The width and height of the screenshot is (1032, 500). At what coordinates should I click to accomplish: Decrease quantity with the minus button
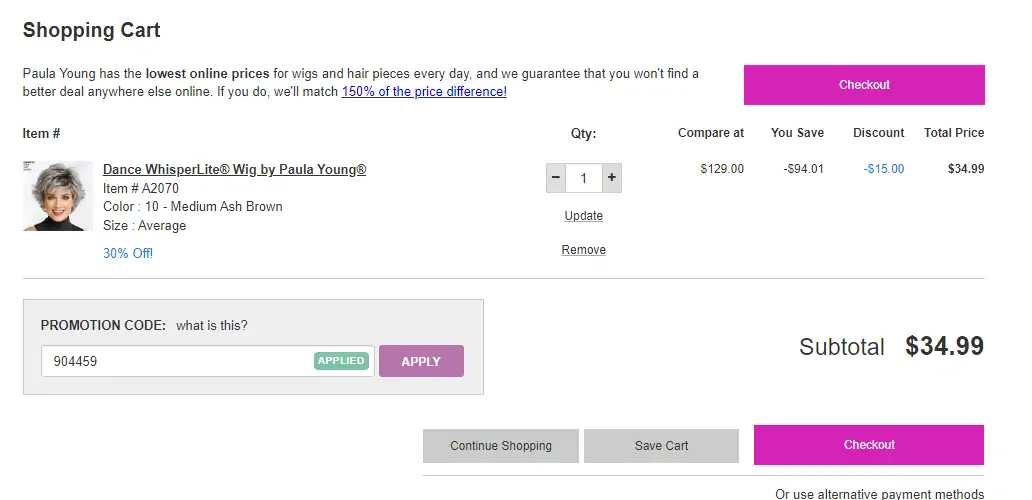pos(556,179)
